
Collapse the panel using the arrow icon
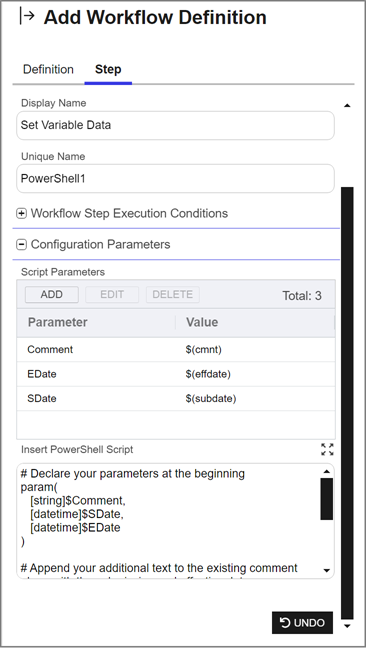click(x=27, y=16)
